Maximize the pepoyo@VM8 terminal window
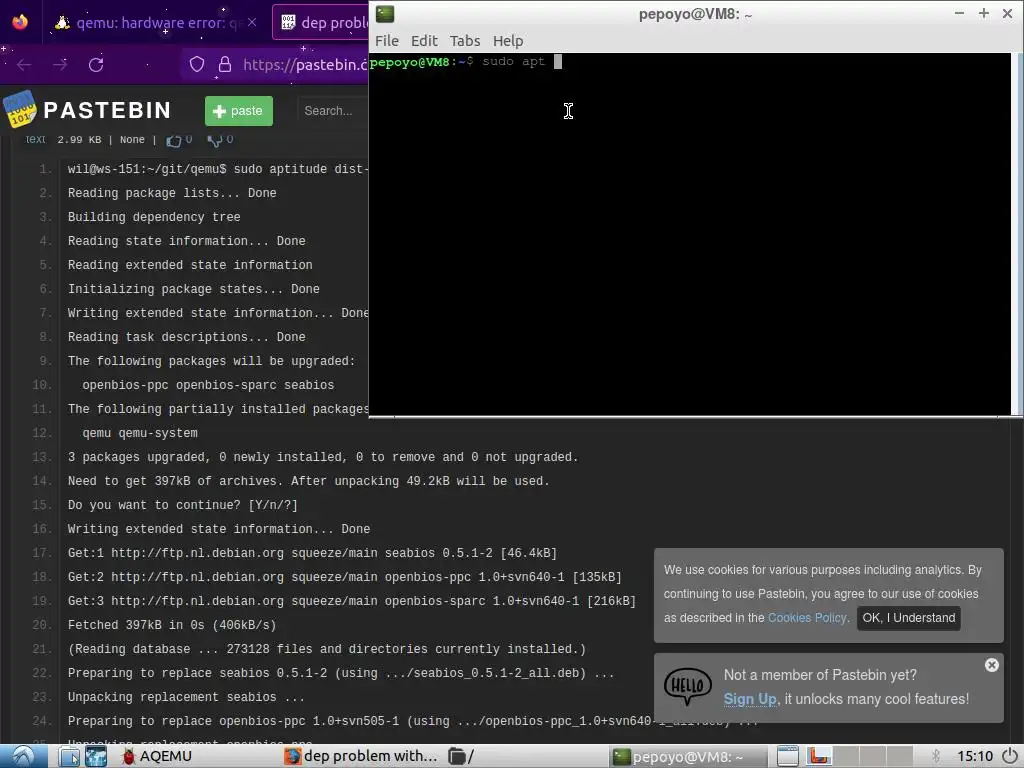The image size is (1024, 768). [x=984, y=13]
